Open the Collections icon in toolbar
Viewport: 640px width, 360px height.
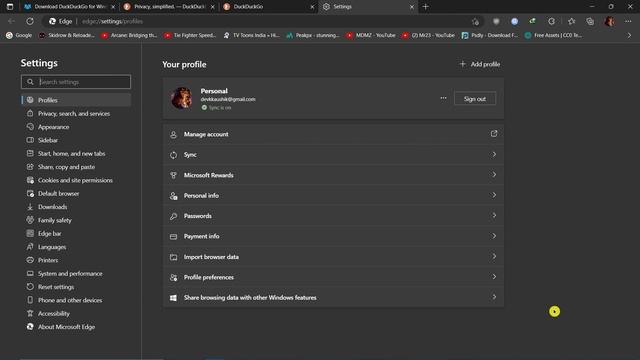coord(590,21)
